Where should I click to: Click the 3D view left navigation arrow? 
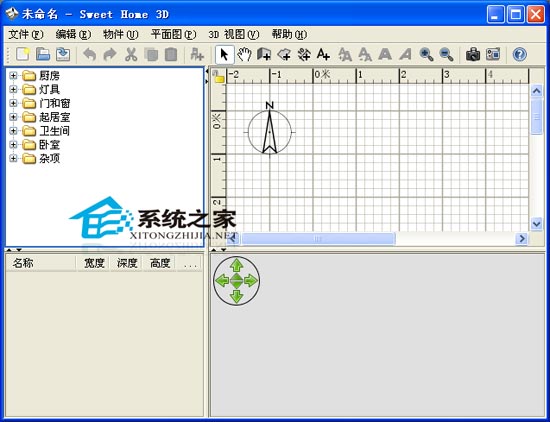click(x=222, y=281)
